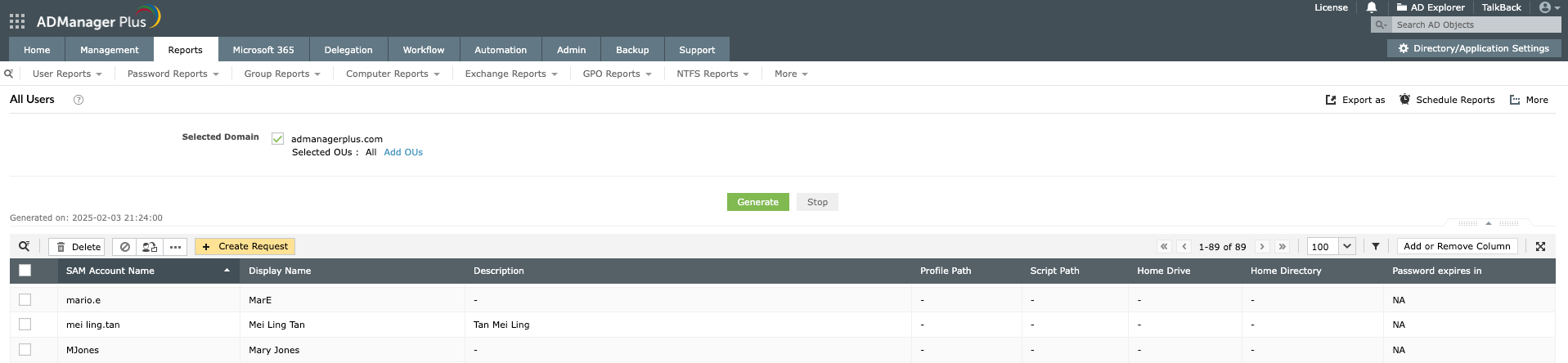Expand the Exchange Reports menu
Screen dimensions: 1568x363
[511, 74]
